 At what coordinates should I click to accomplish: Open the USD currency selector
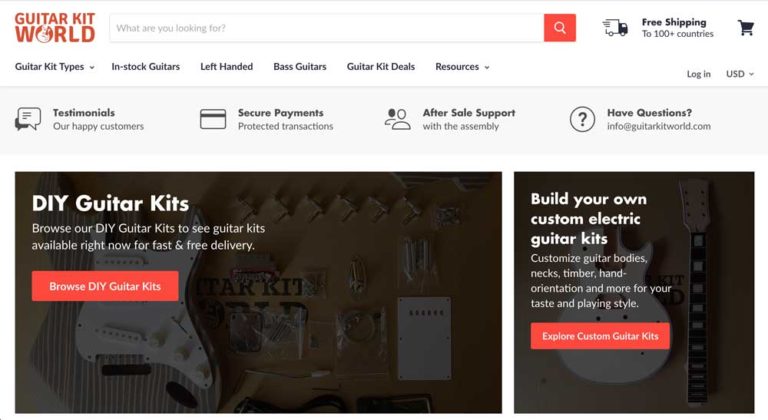pyautogui.click(x=740, y=74)
